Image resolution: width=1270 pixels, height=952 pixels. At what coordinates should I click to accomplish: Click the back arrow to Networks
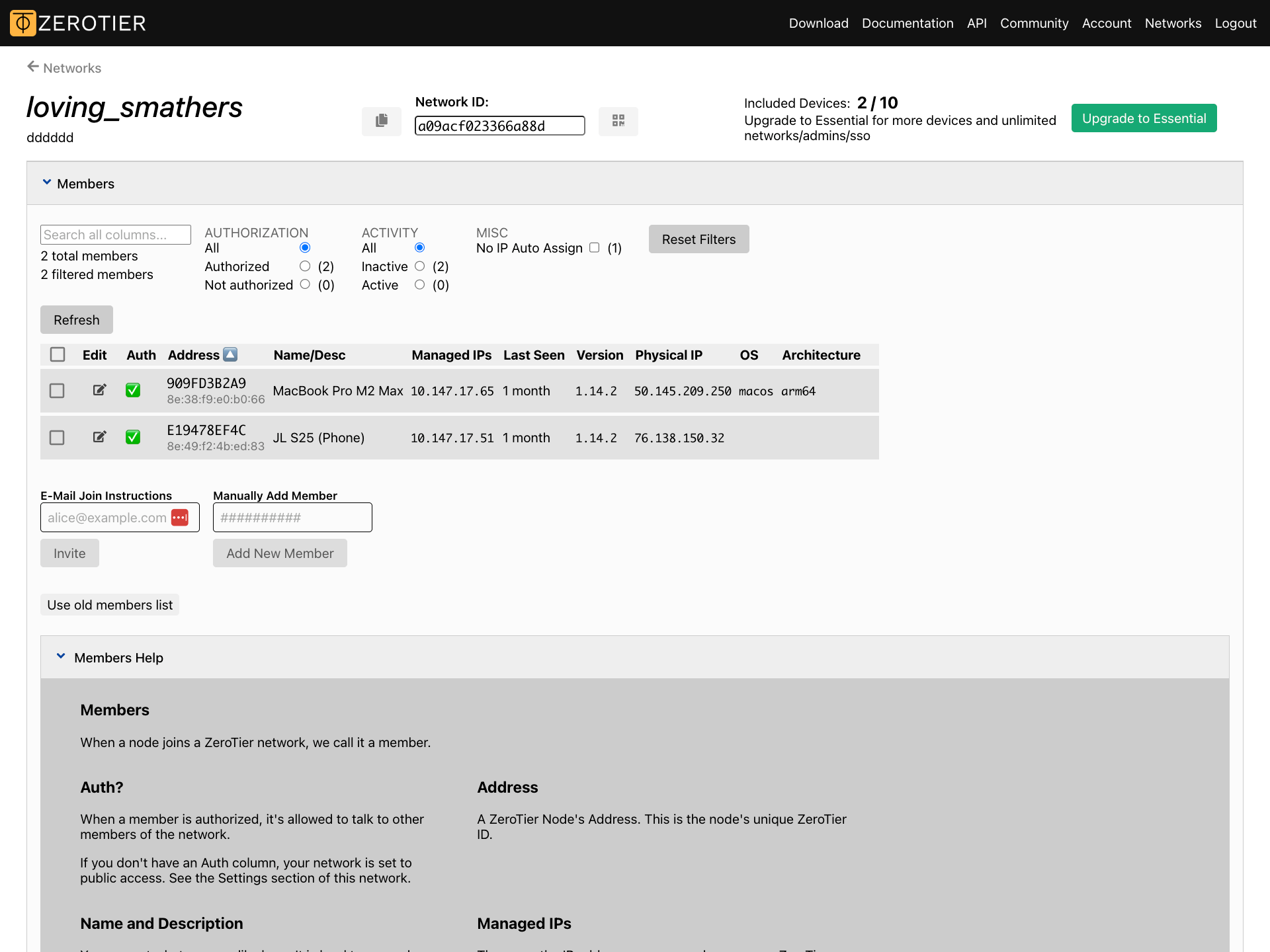pyautogui.click(x=32, y=67)
